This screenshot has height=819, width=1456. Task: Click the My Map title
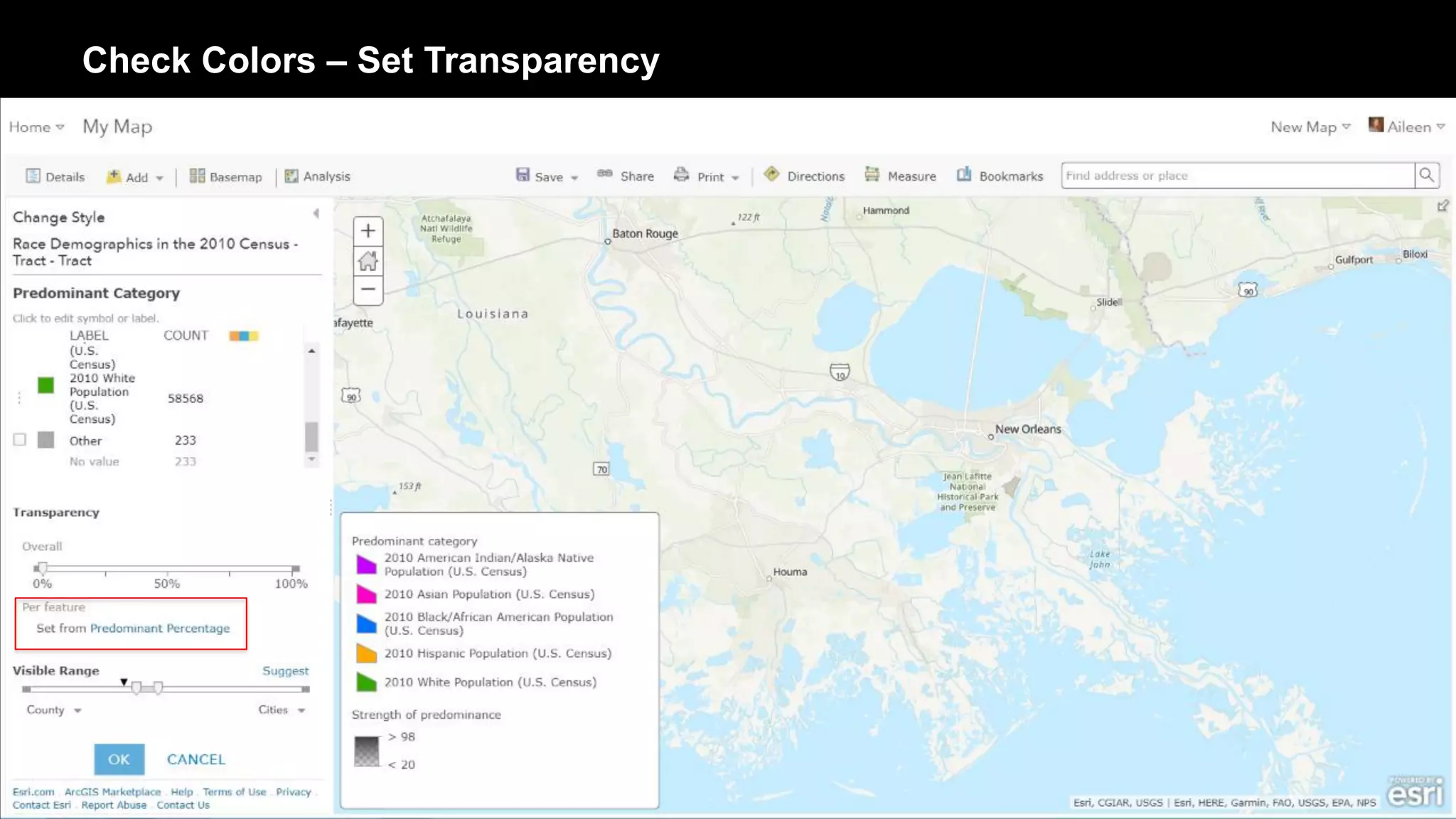pos(117,127)
